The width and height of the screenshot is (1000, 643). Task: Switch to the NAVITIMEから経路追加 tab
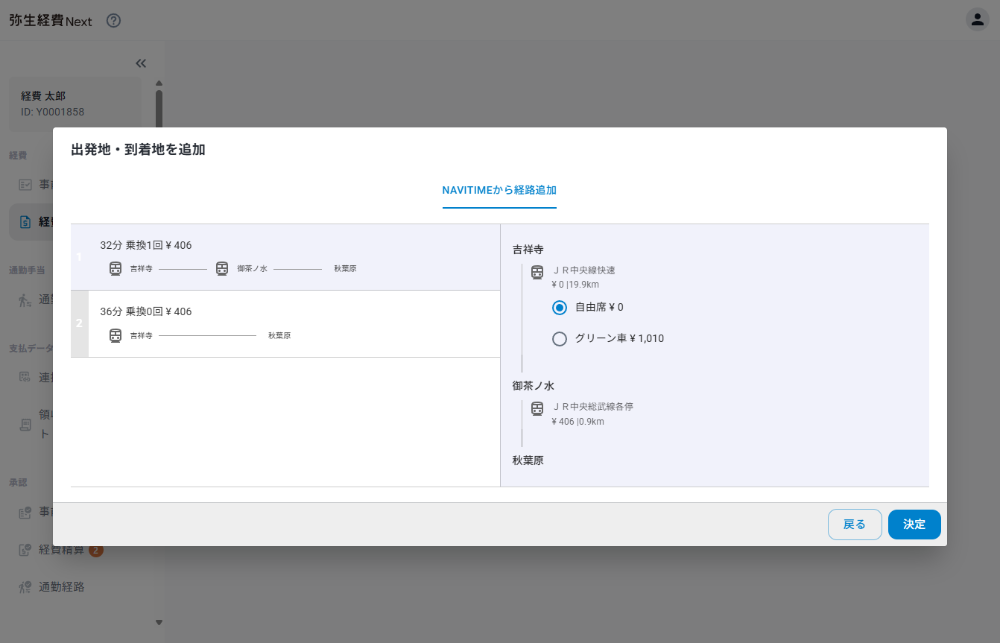499,189
